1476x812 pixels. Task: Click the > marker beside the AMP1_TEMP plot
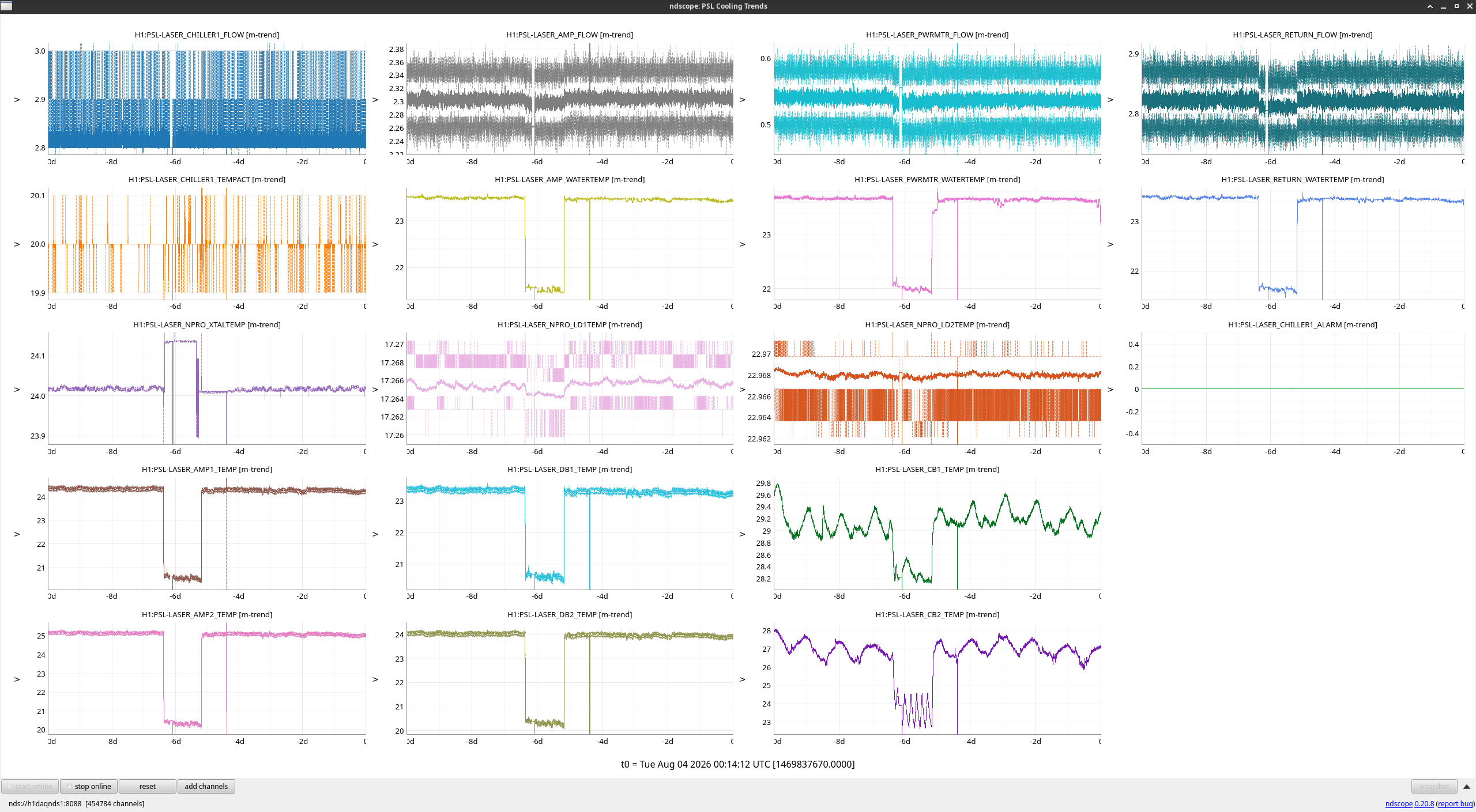point(17,534)
